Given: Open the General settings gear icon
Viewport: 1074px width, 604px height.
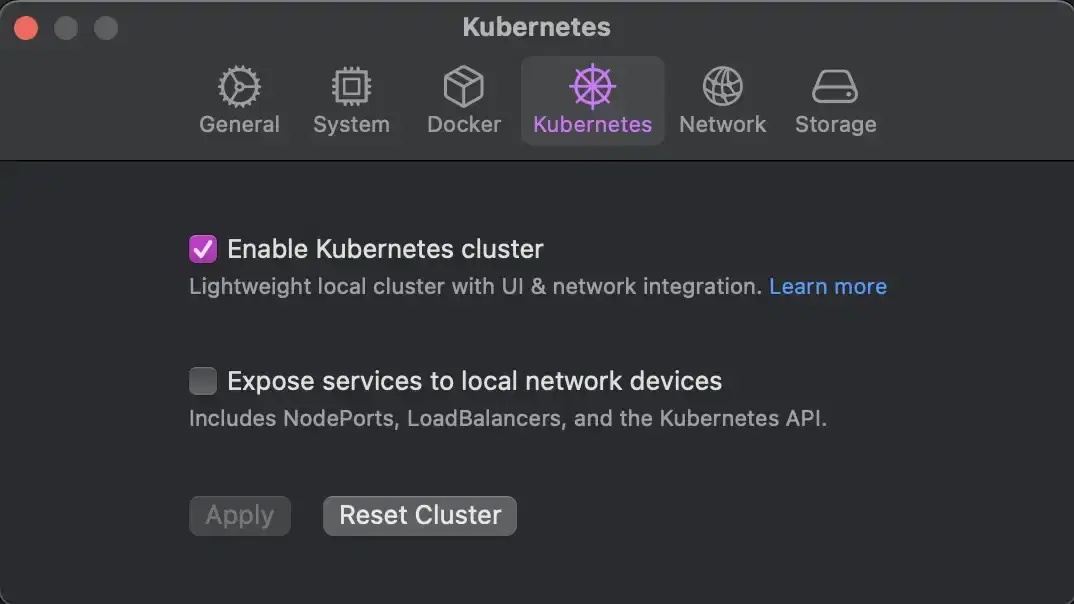Looking at the screenshot, I should [x=239, y=87].
